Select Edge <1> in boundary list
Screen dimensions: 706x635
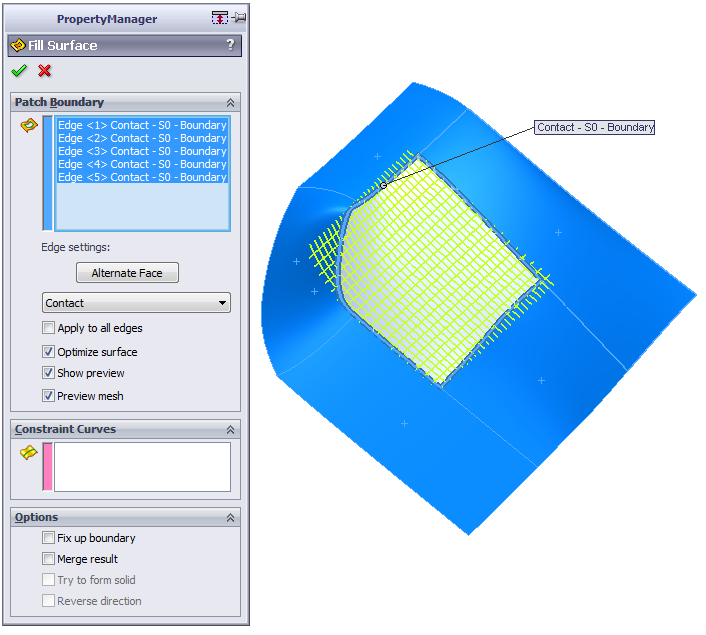[142, 125]
